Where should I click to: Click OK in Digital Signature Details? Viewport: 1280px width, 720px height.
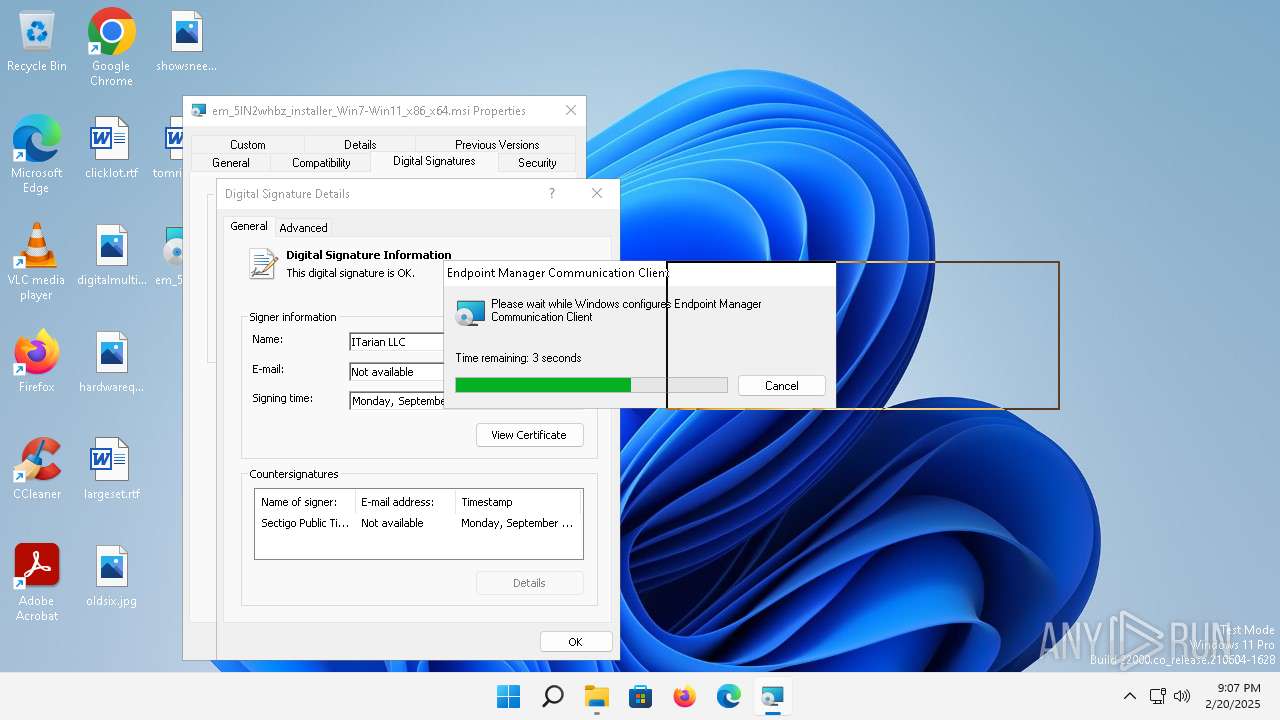[x=575, y=642]
